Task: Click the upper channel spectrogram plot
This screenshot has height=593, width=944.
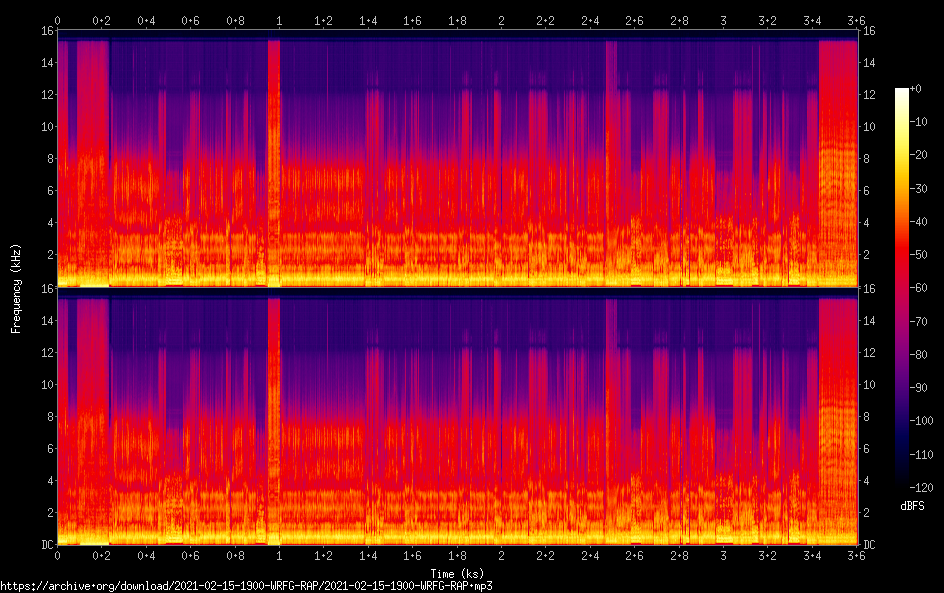Action: coord(458,158)
